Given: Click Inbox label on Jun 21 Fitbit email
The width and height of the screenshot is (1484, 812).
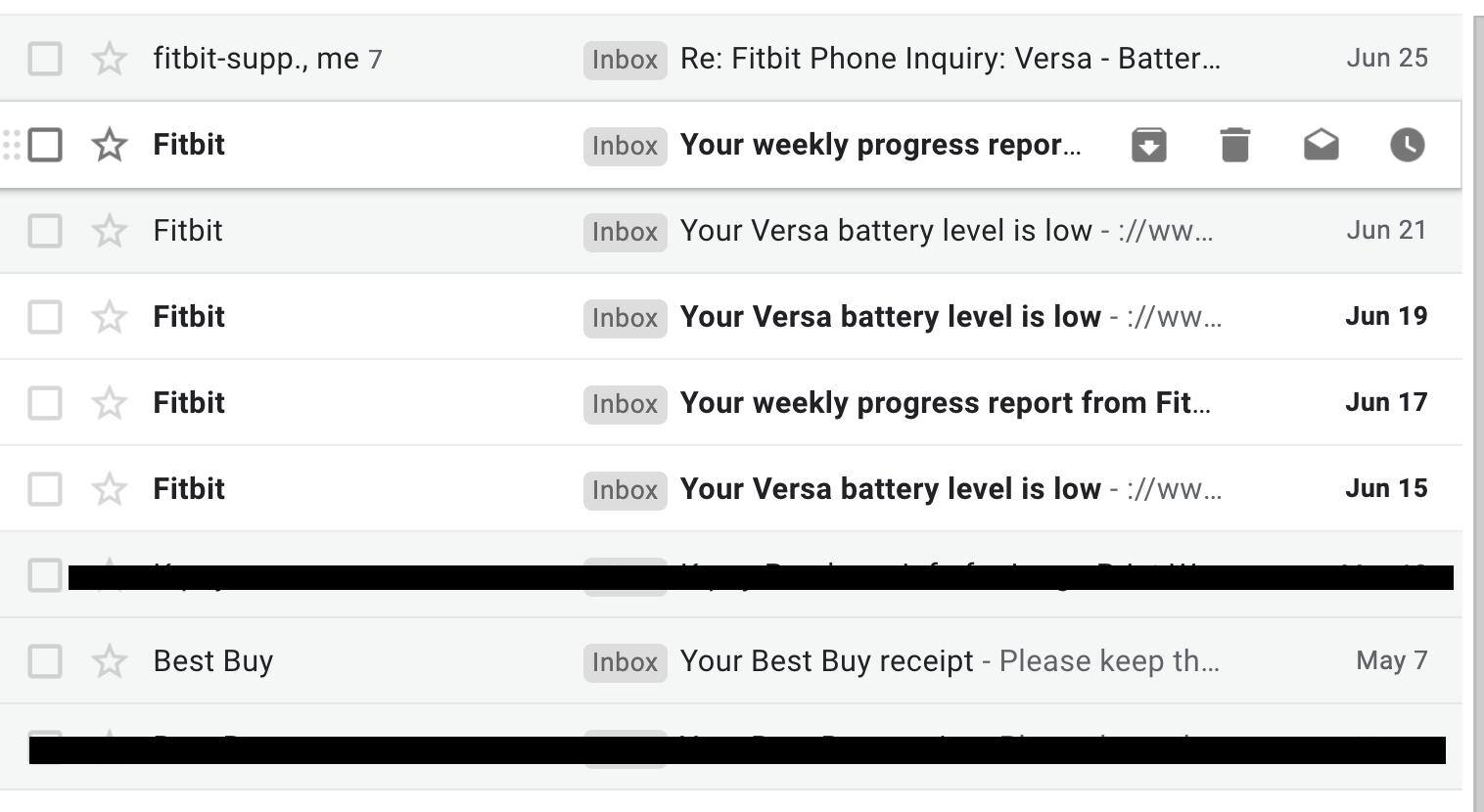Looking at the screenshot, I should coord(625,232).
